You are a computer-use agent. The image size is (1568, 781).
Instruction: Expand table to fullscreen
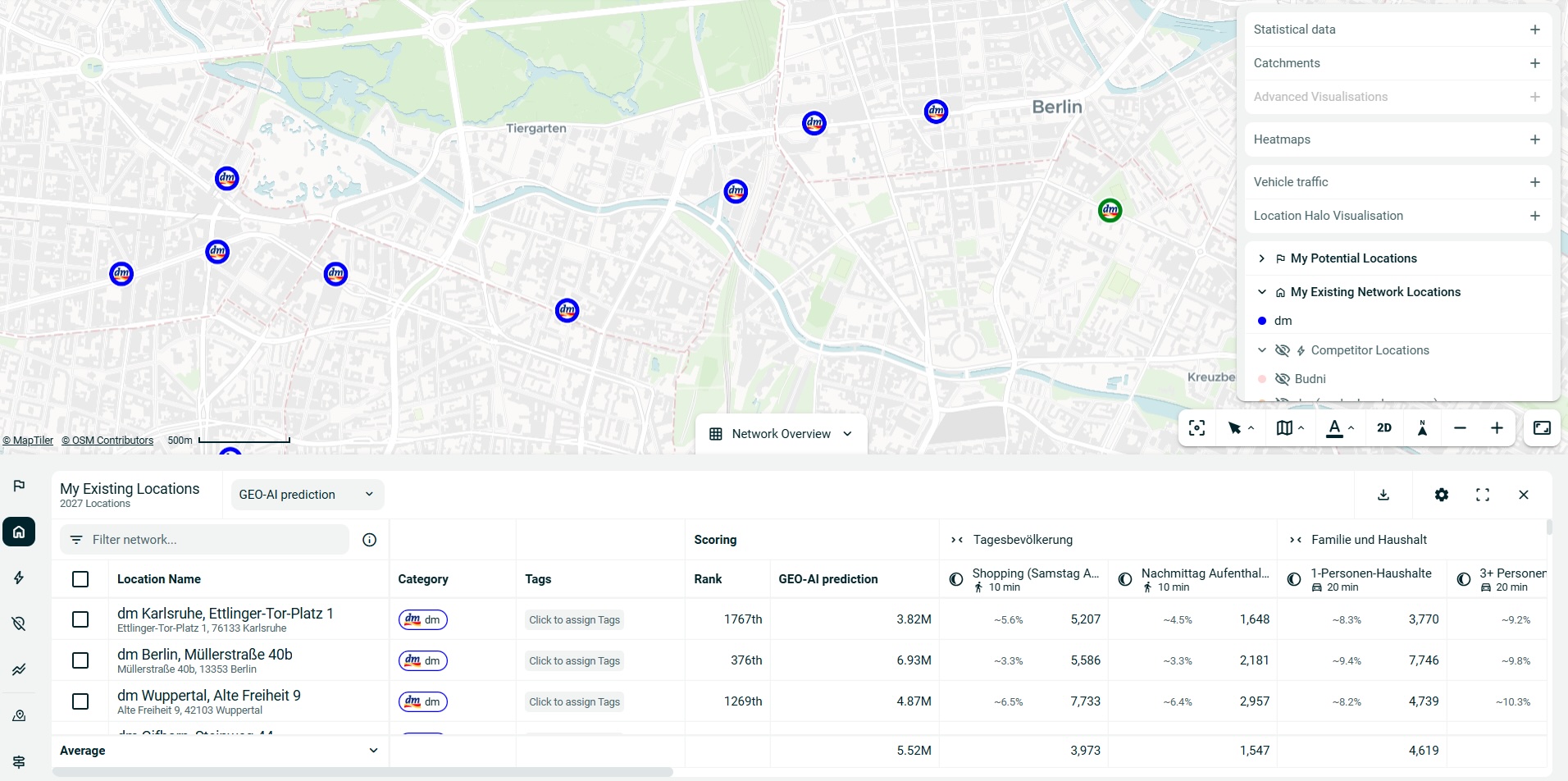[x=1483, y=495]
